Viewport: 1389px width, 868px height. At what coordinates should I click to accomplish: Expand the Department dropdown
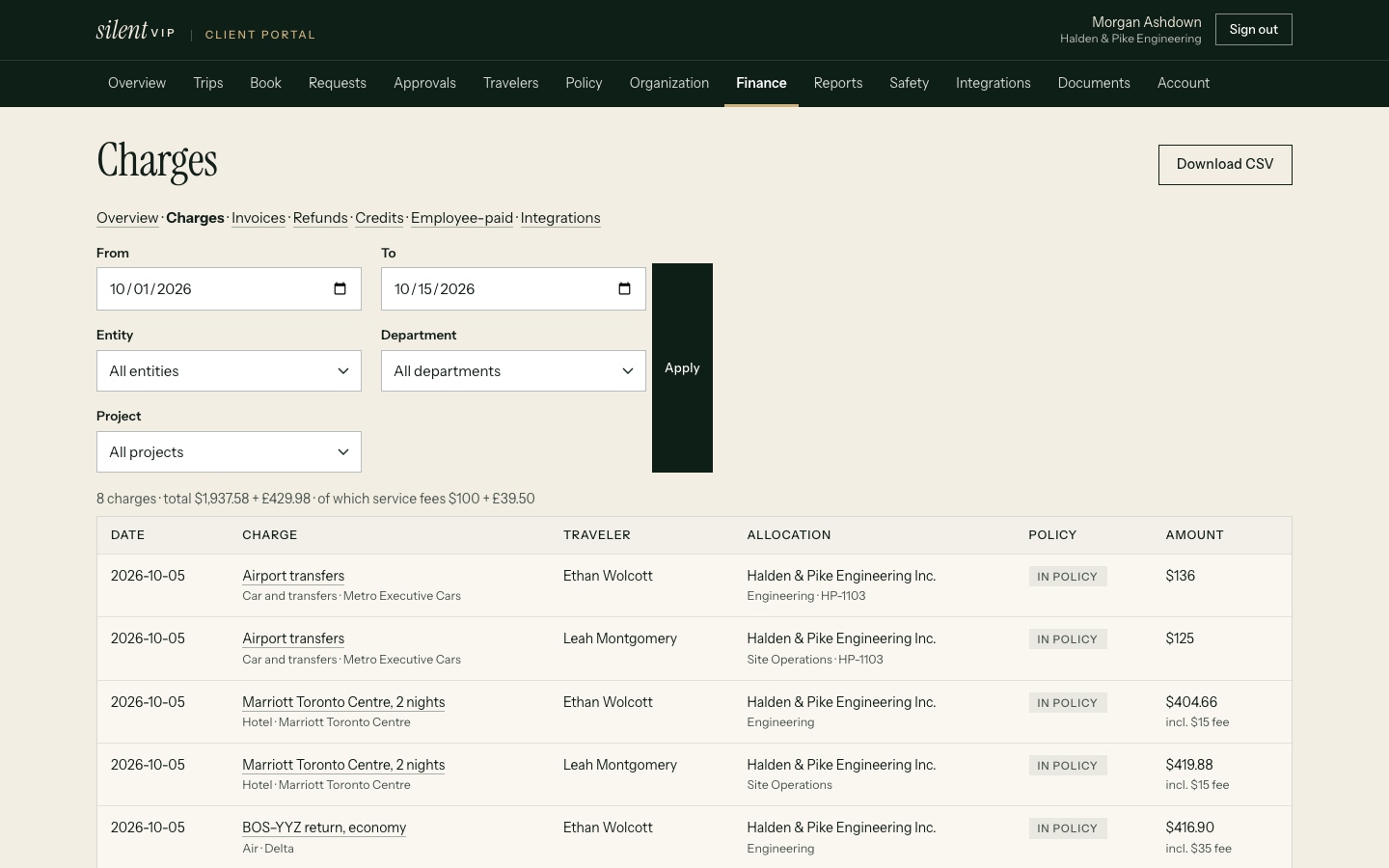513,371
